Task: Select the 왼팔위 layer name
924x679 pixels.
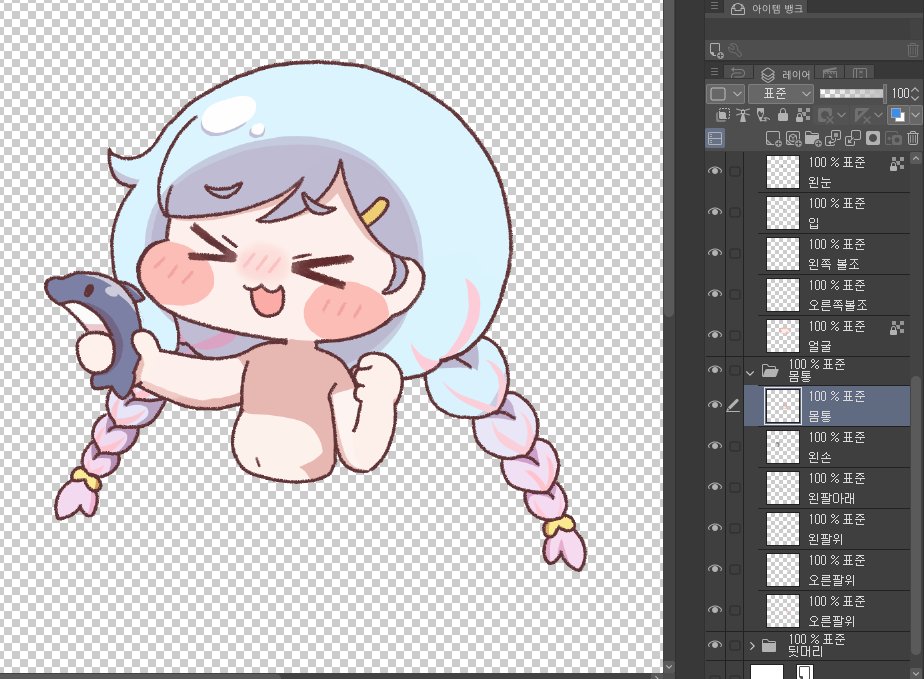Action: tap(825, 539)
